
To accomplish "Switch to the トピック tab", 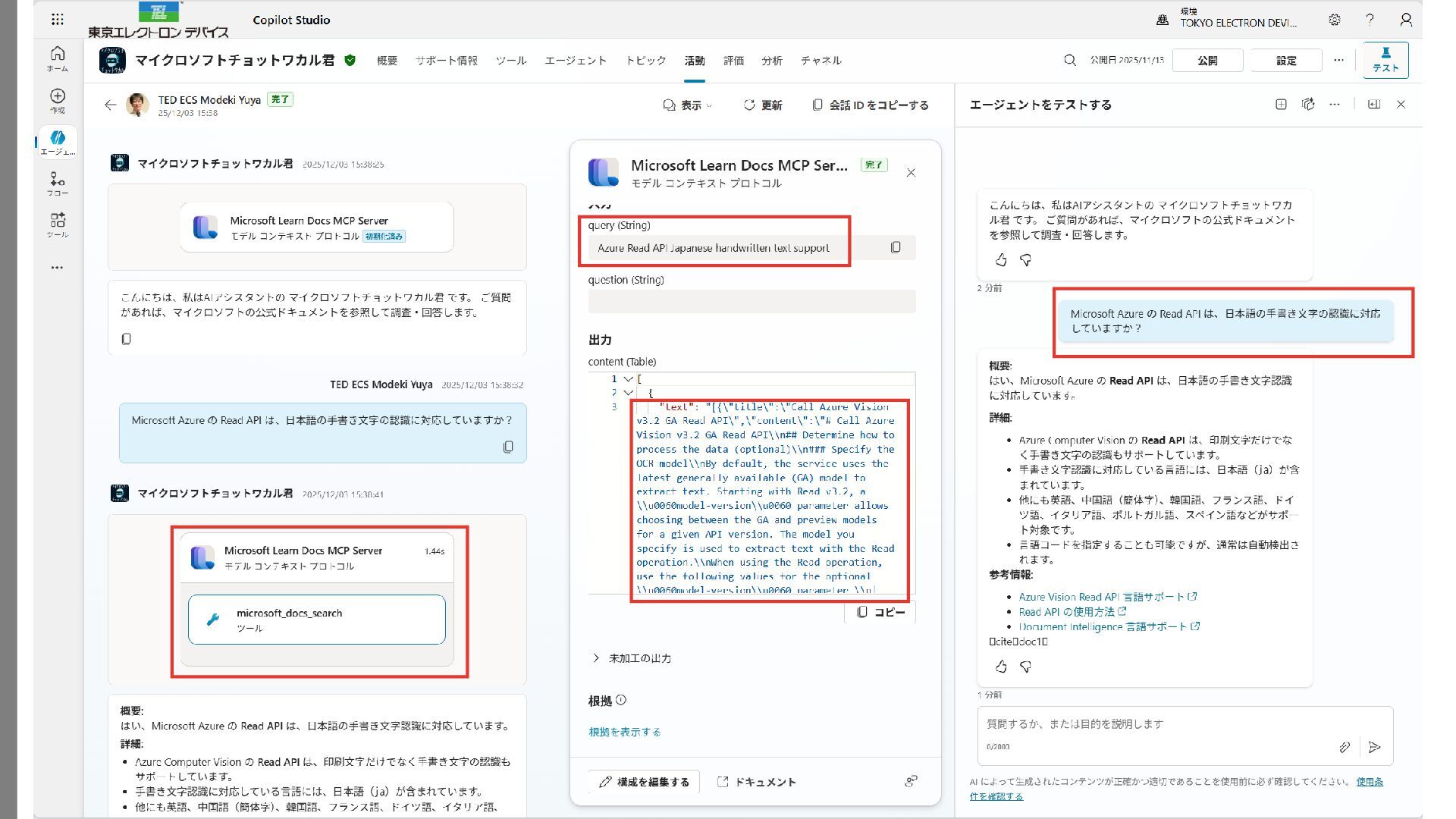I will coord(645,61).
